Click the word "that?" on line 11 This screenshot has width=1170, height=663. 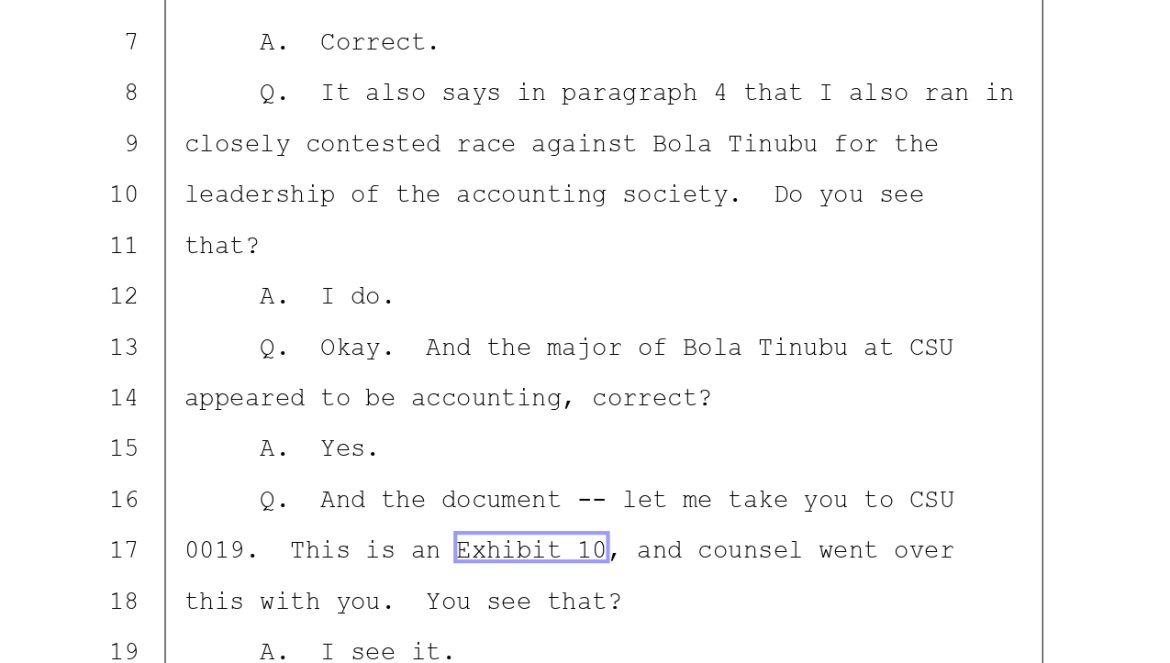(222, 246)
